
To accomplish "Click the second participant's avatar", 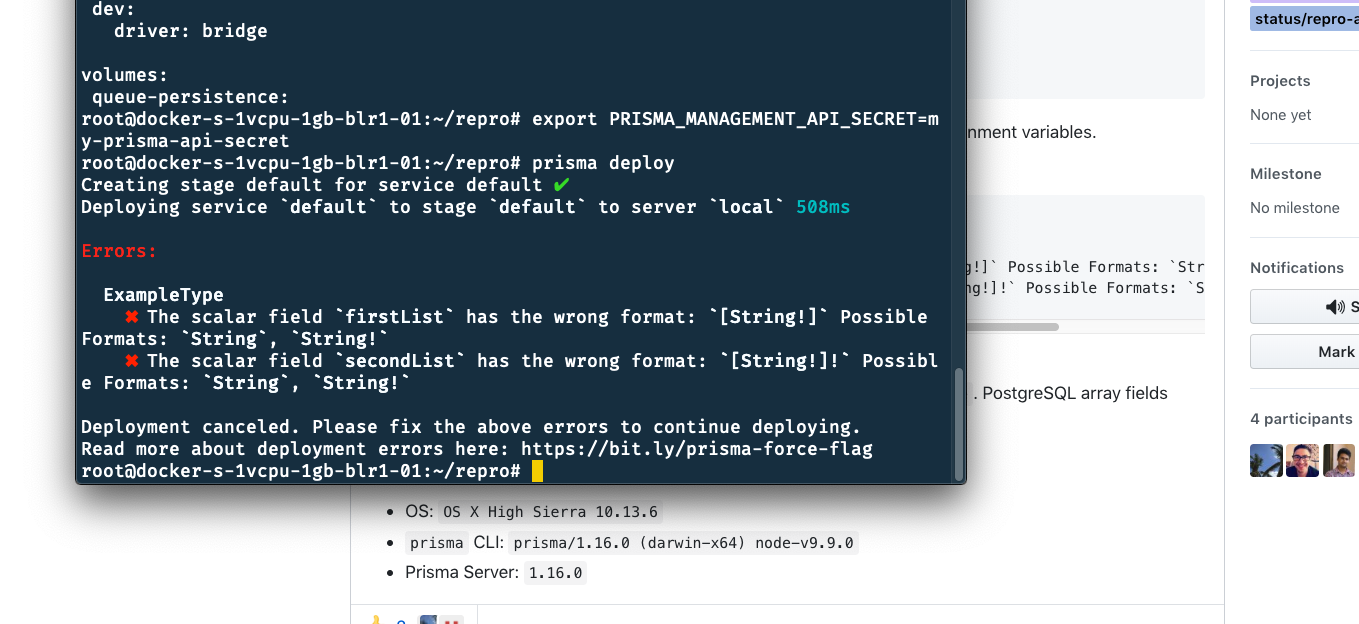I will [1302, 460].
